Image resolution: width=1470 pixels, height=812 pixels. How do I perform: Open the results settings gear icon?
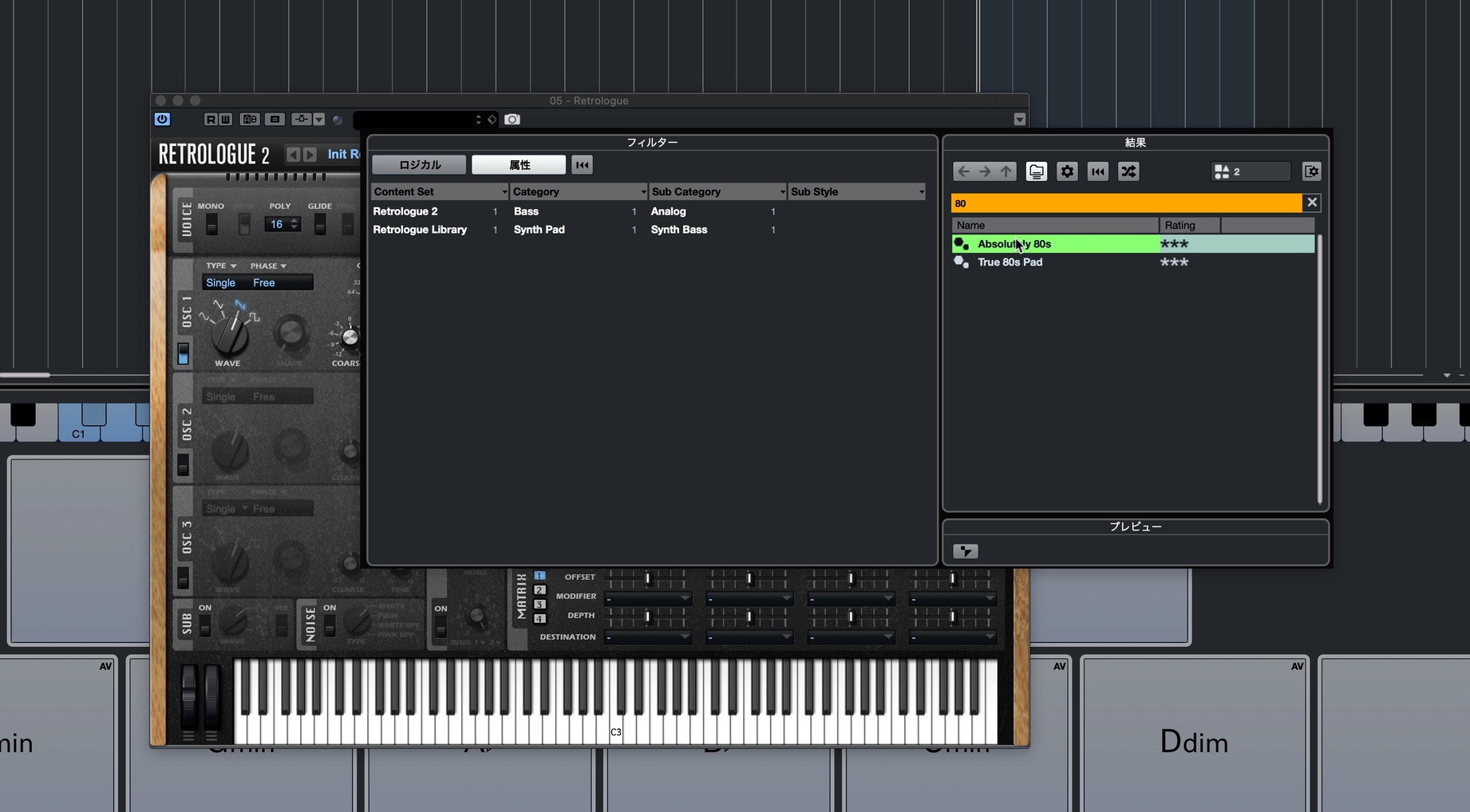point(1067,171)
